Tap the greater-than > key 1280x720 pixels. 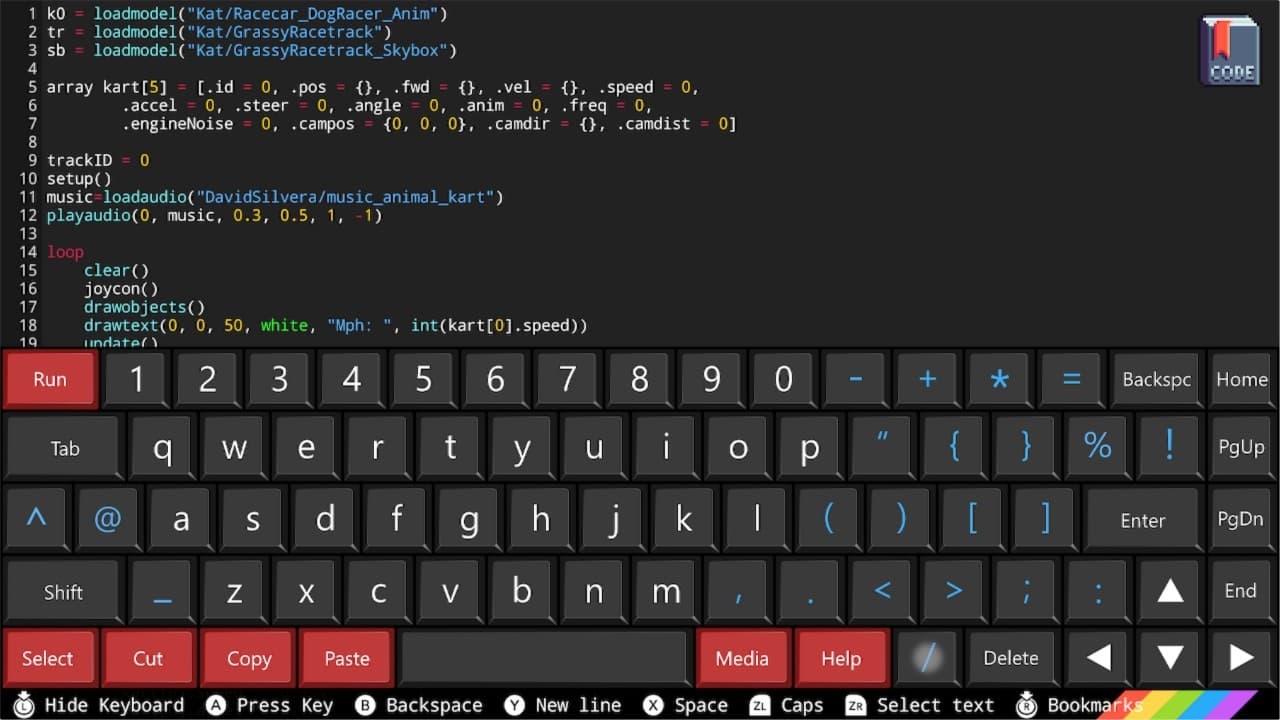pos(954,591)
